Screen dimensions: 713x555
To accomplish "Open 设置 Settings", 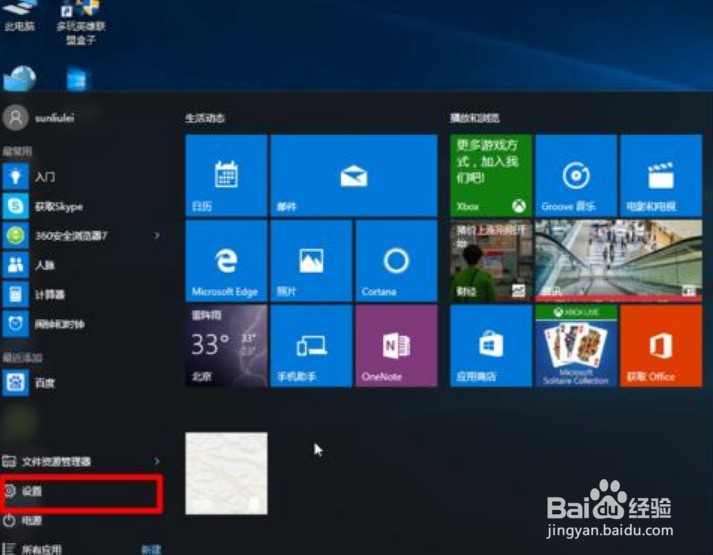I will click(82, 491).
